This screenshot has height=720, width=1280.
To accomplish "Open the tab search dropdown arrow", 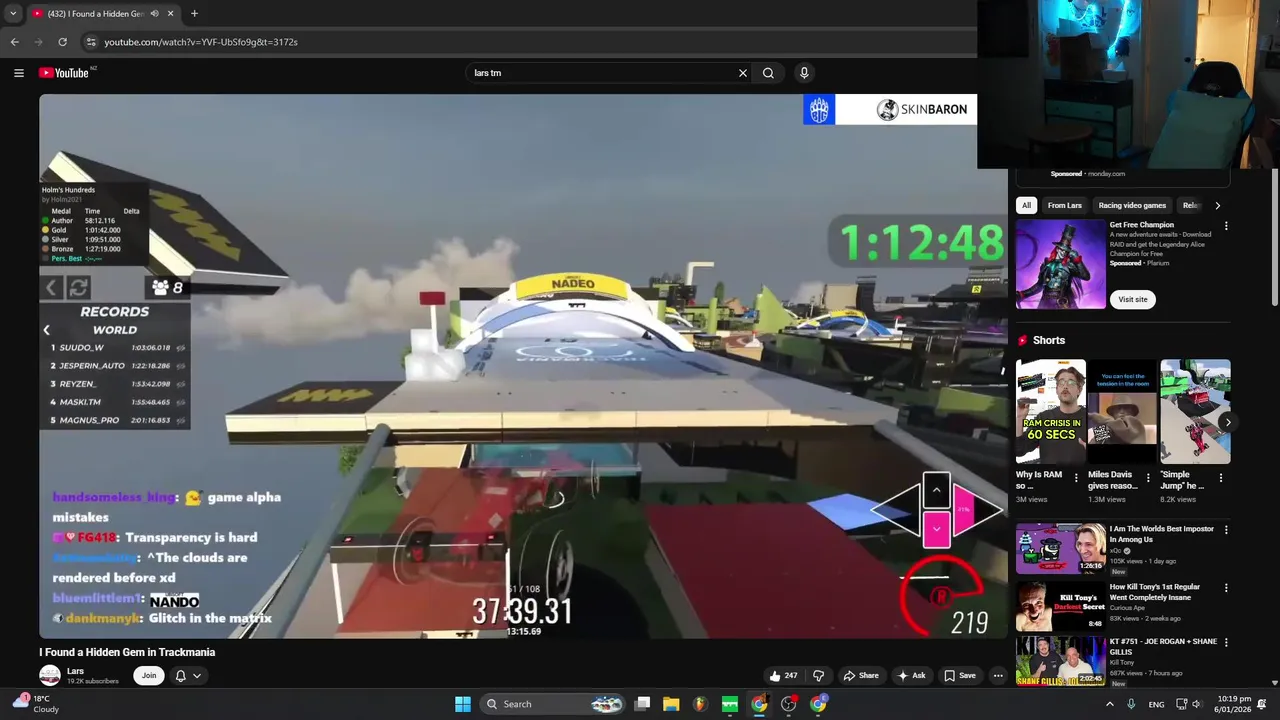I will 13,14.
